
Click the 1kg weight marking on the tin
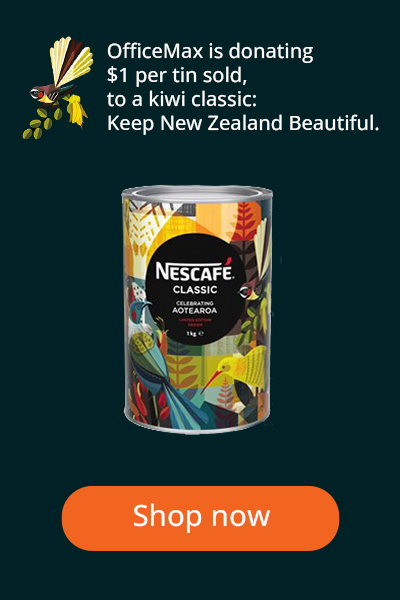click(194, 333)
